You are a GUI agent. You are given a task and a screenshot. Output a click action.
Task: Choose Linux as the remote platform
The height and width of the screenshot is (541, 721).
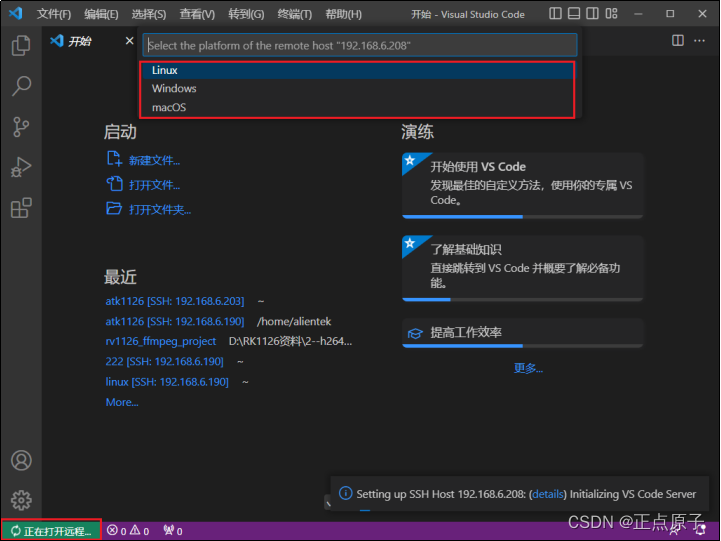click(x=357, y=70)
